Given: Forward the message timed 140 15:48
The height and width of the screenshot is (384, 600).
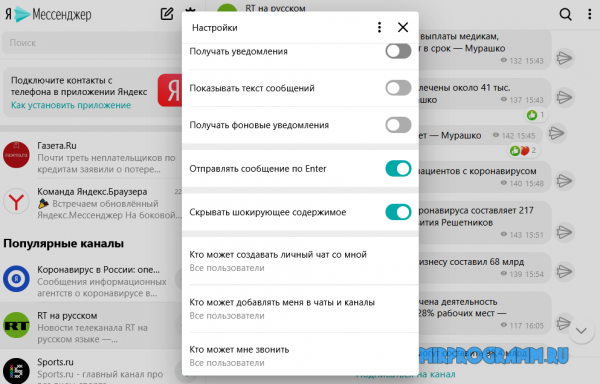Looking at the screenshot, I should [564, 181].
